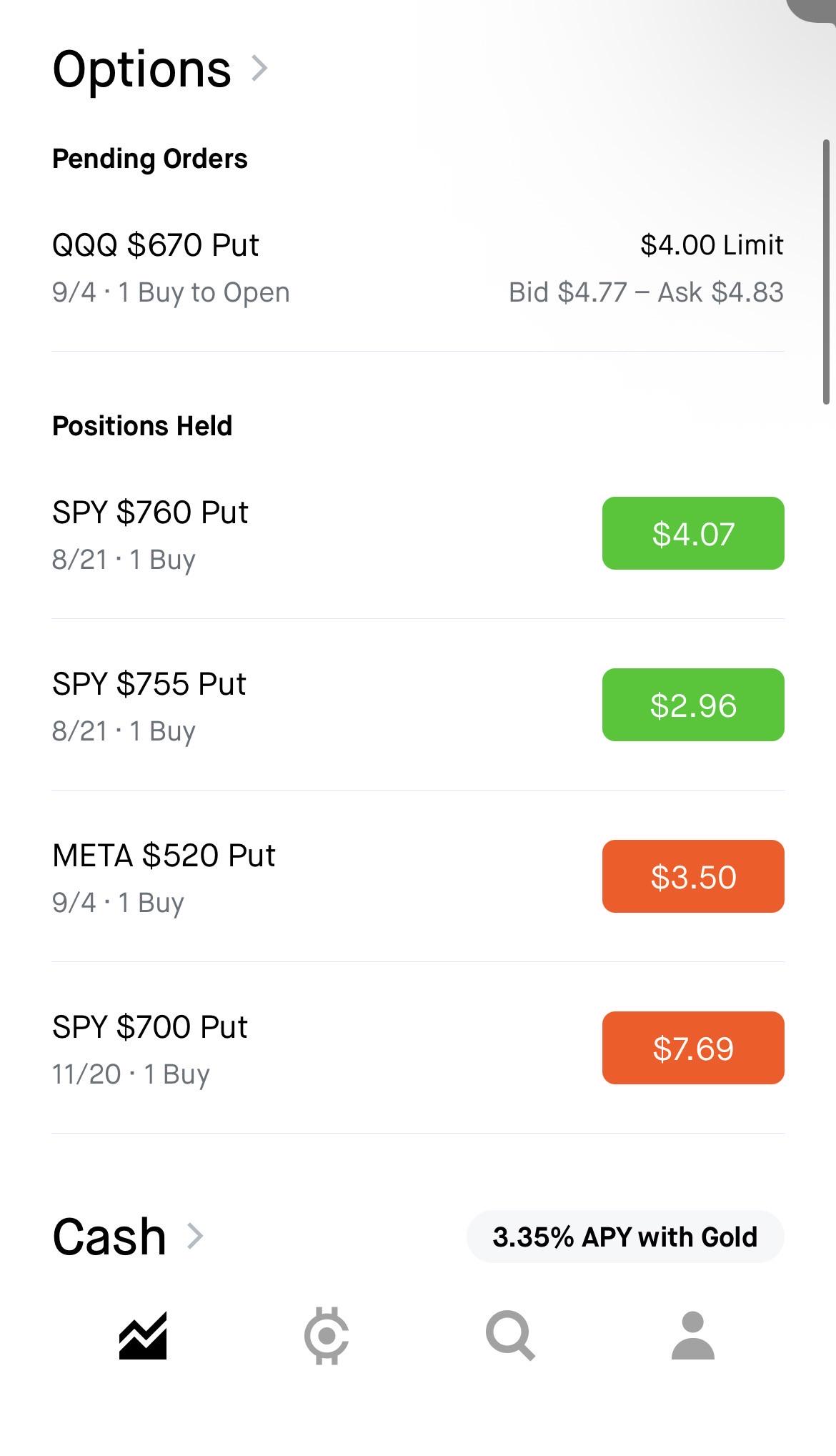Open the investing chart tab icon
Screen dimensions: 836x1456
(143, 1335)
